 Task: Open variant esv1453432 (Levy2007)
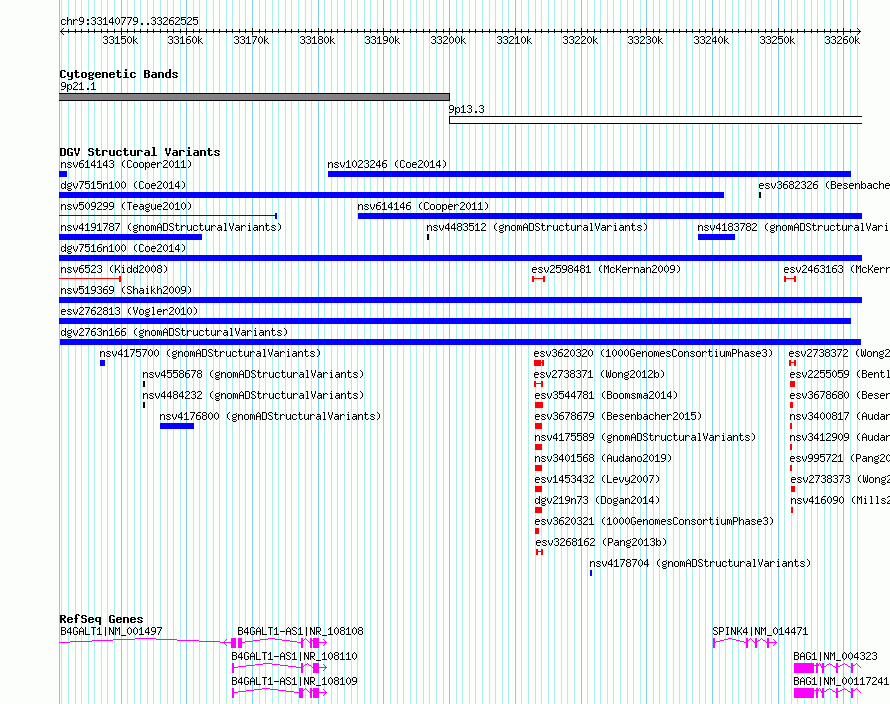point(597,479)
